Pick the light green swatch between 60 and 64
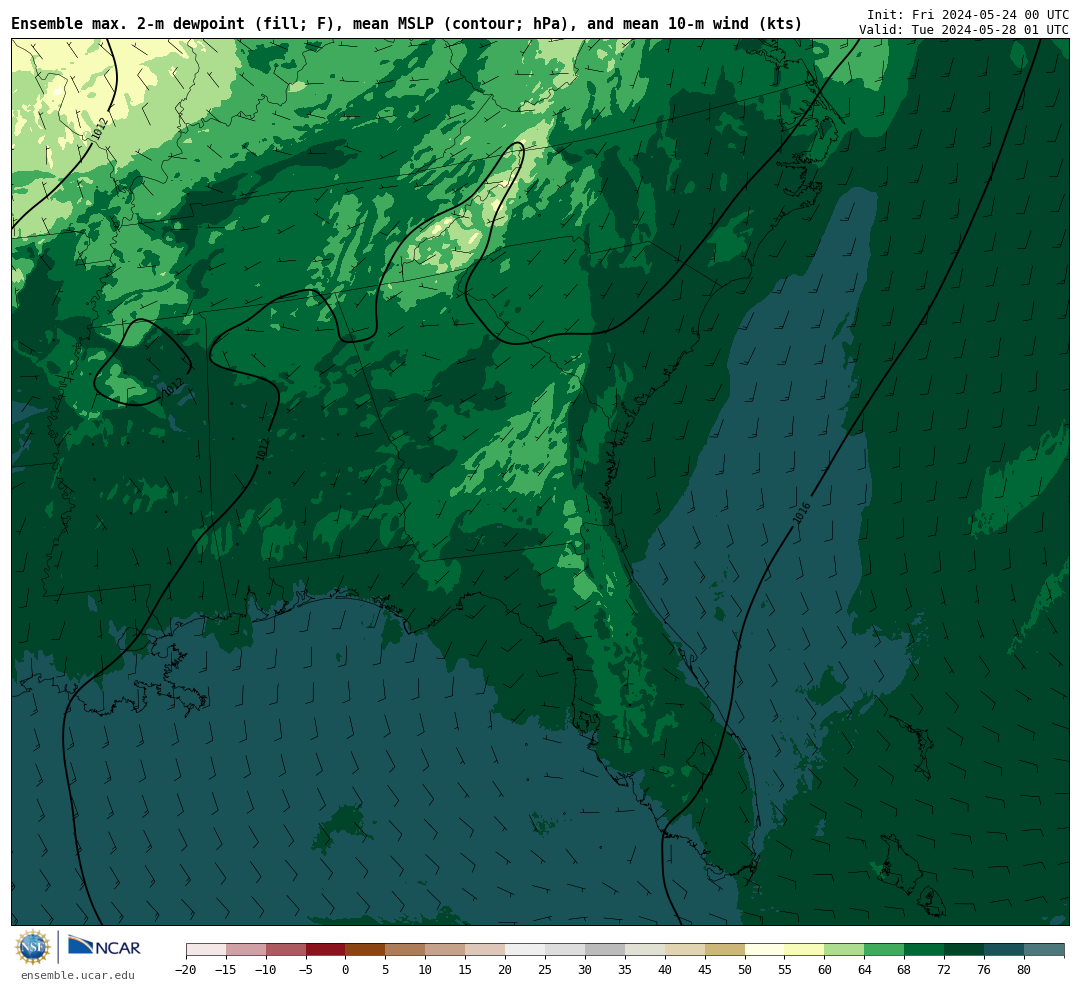The image size is (1080, 988). (845, 950)
